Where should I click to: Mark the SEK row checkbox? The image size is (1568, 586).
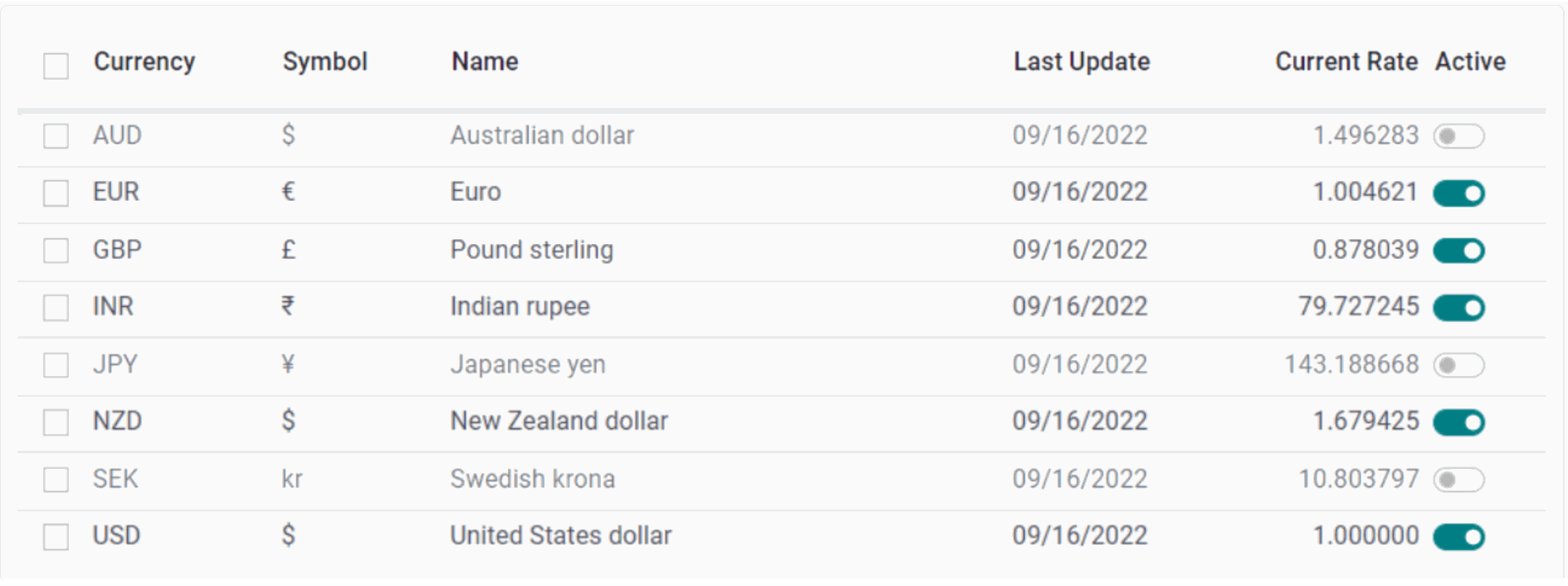(x=56, y=480)
